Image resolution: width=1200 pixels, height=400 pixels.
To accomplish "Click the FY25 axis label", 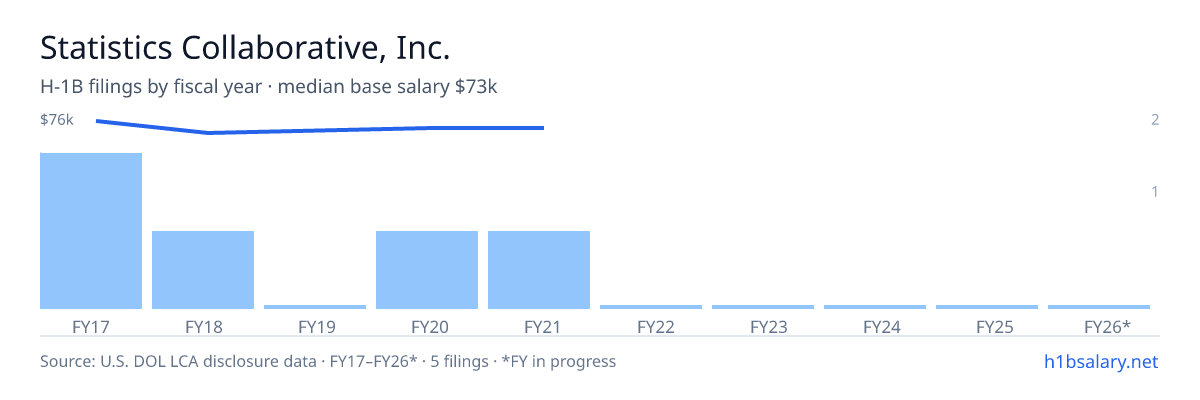I will 987,326.
